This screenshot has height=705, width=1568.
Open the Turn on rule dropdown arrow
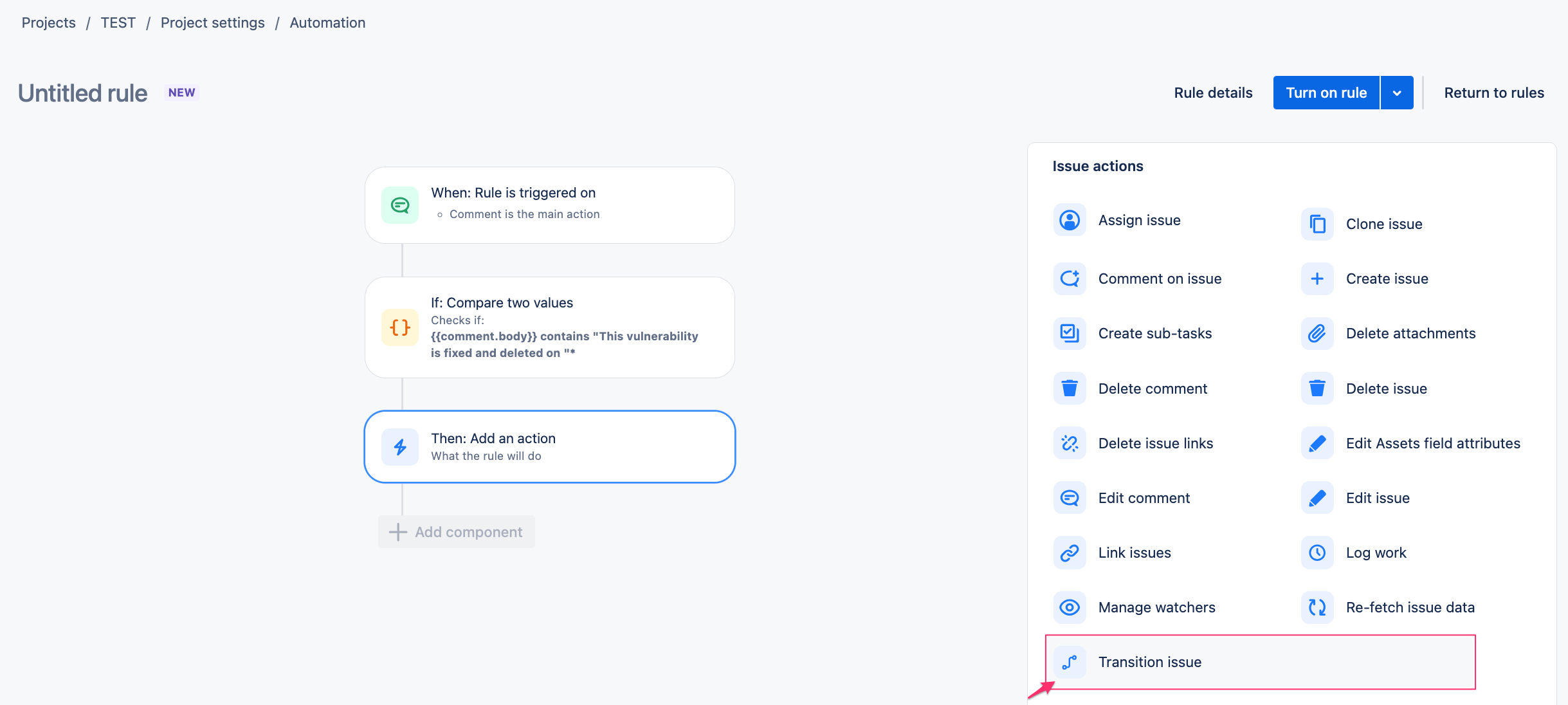(x=1396, y=92)
